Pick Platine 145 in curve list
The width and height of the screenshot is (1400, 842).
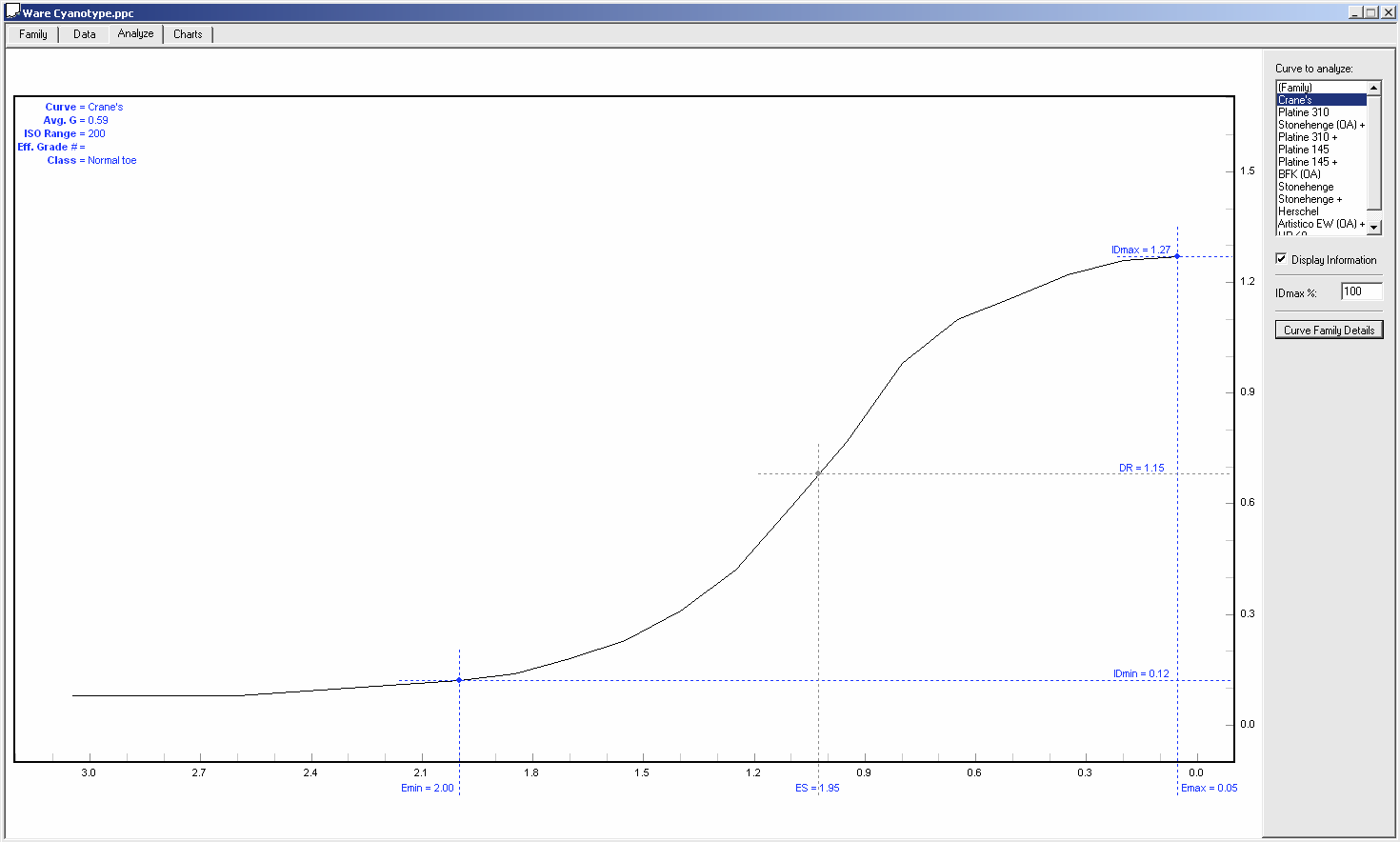pos(1303,150)
